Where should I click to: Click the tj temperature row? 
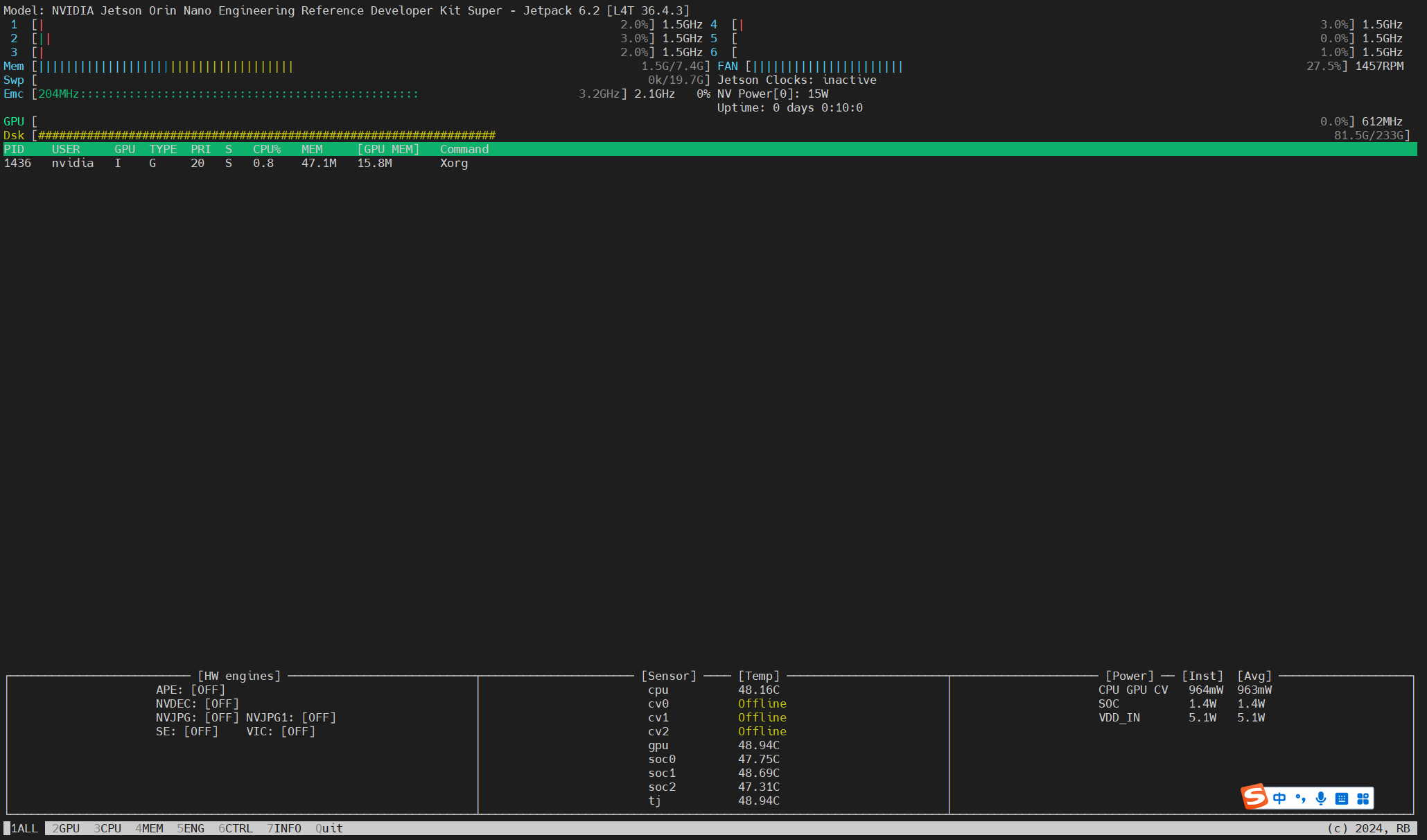(x=714, y=800)
